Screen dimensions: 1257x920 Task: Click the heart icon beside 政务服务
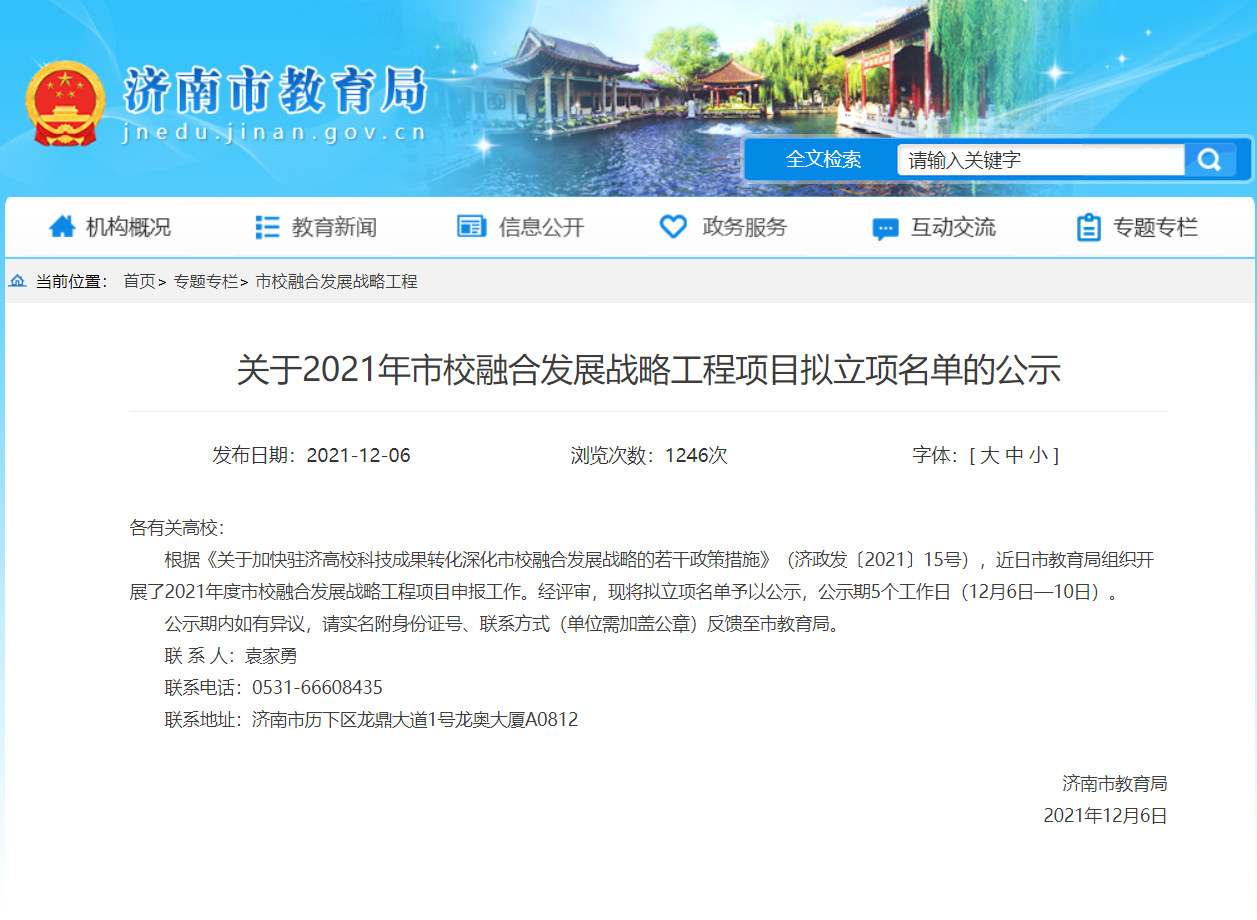click(673, 227)
